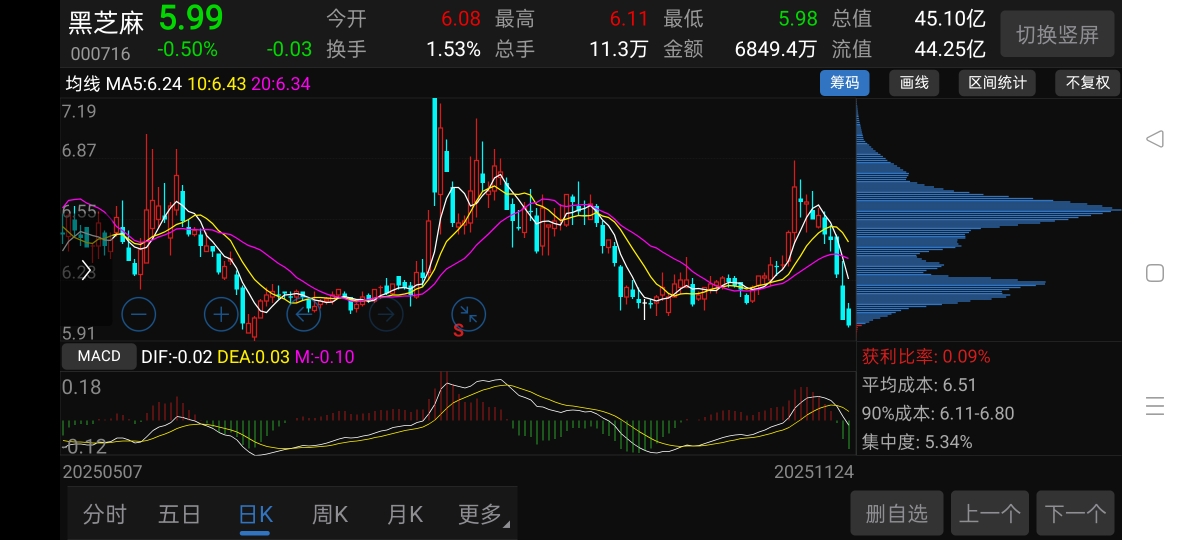Remove stock with 删自选 button

[x=897, y=513]
